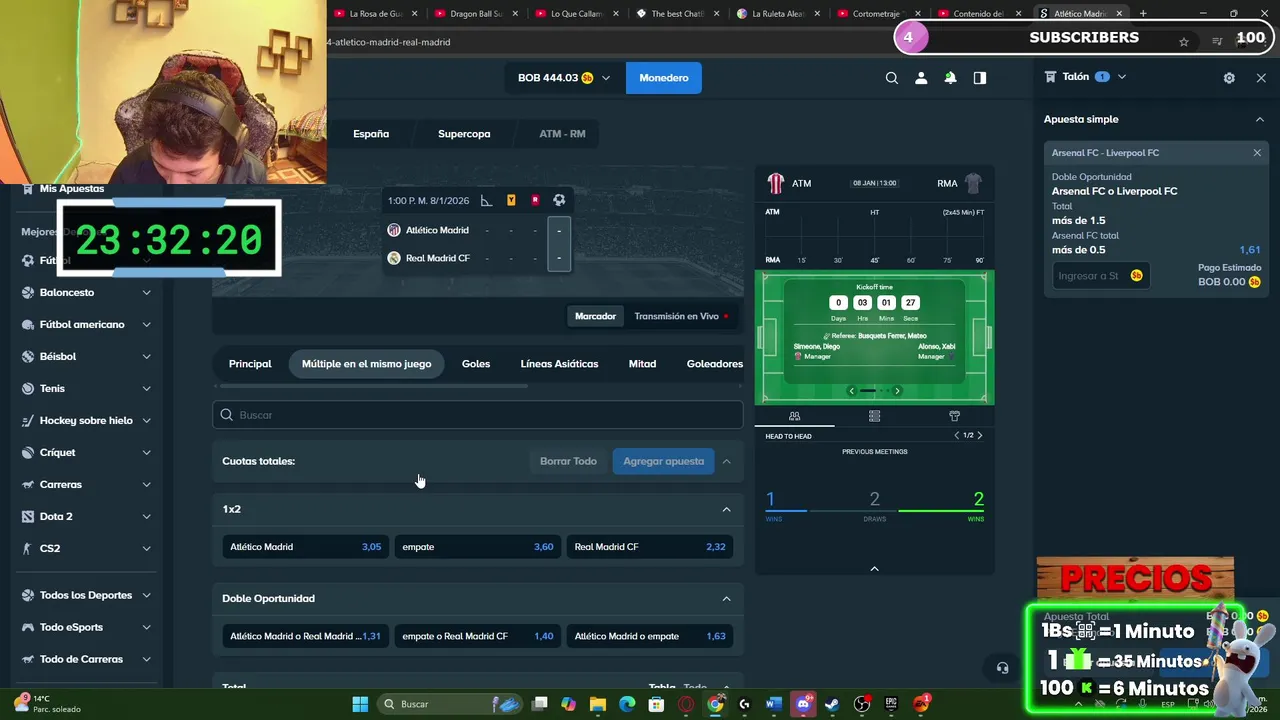Open the user profile icon
The width and height of the screenshot is (1280, 720).
[x=921, y=78]
